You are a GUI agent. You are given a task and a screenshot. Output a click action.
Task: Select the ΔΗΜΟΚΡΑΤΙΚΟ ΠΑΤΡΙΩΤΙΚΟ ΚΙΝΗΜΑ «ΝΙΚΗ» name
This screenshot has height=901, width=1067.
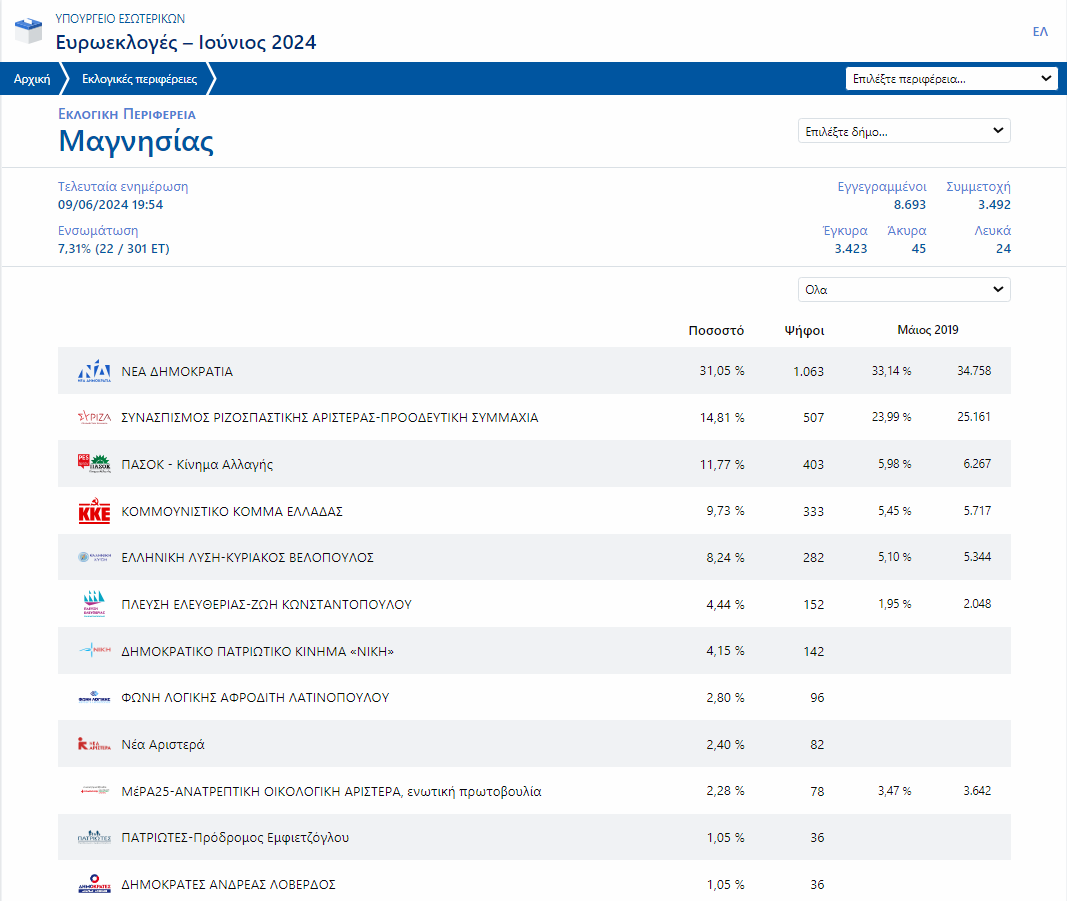pos(258,651)
